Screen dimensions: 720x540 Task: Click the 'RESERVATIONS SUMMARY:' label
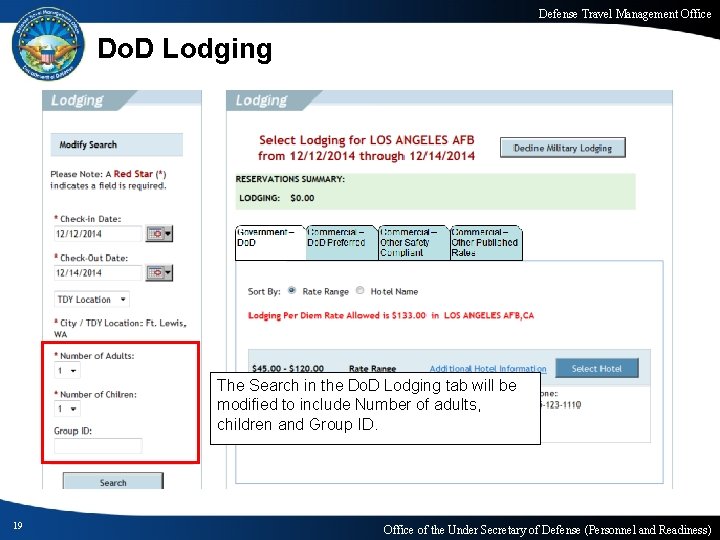click(x=290, y=179)
